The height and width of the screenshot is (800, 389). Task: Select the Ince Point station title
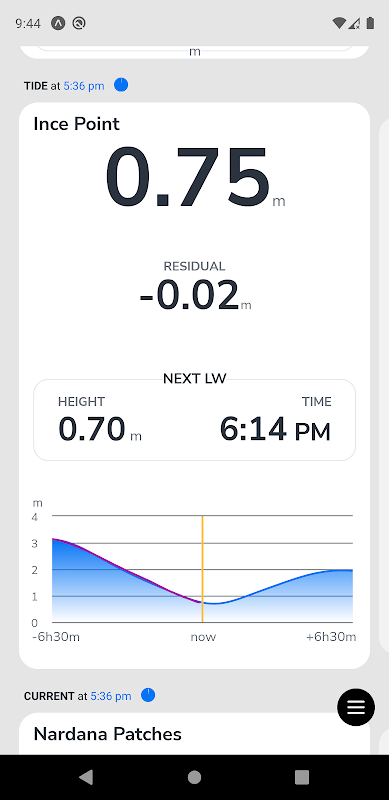coord(77,124)
